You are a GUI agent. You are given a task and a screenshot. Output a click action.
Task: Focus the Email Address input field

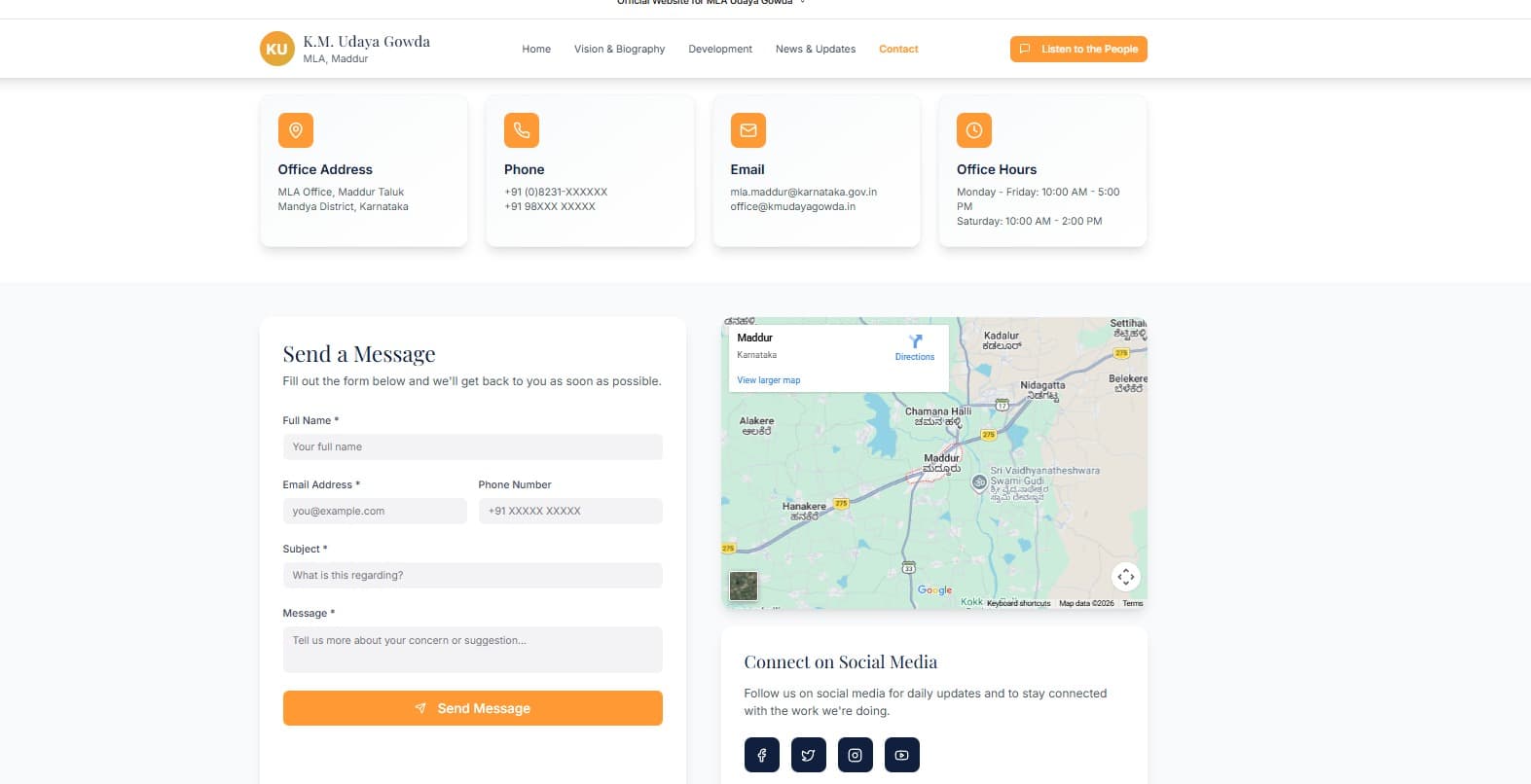(x=375, y=512)
